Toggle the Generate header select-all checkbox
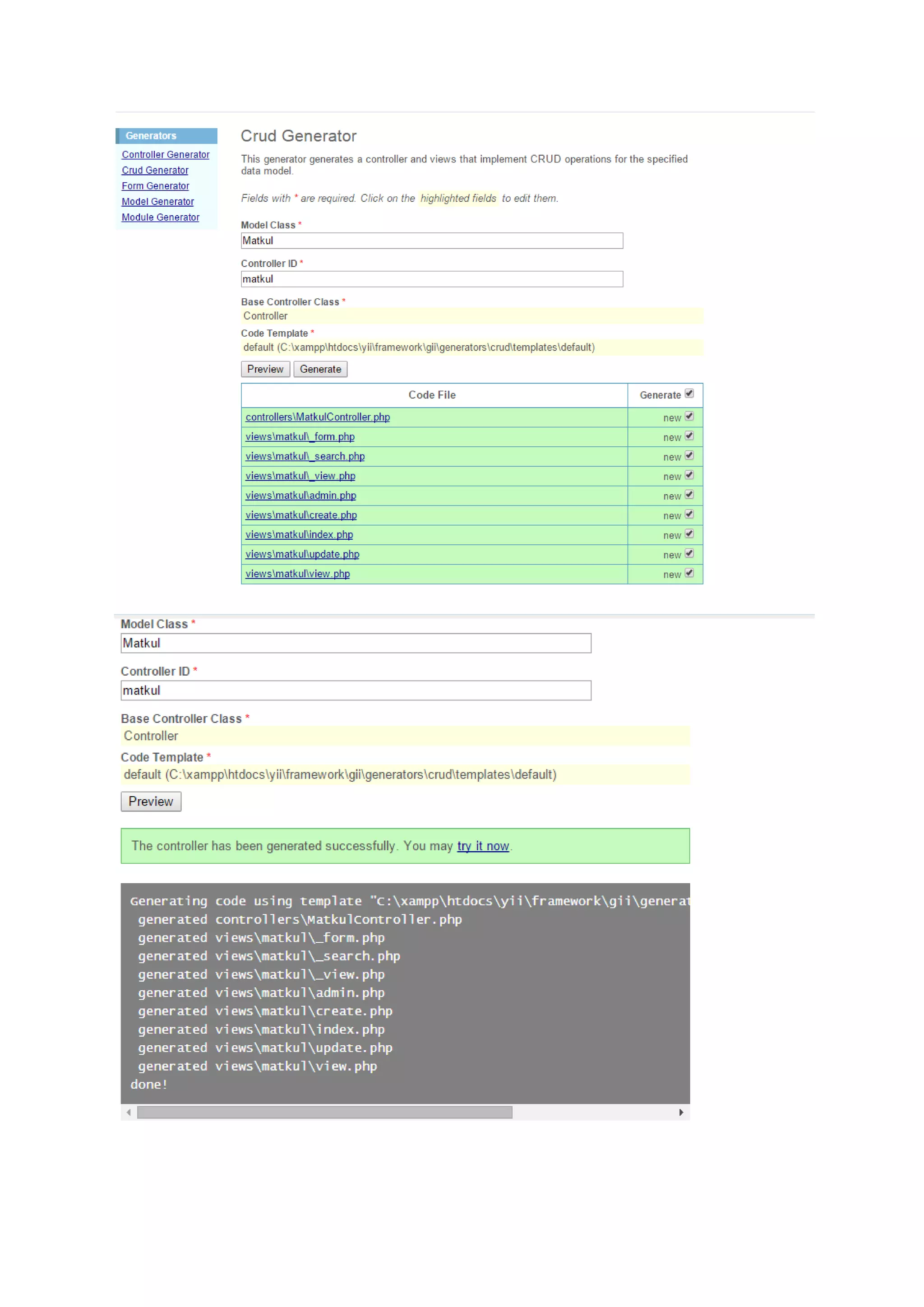Image resolution: width=924 pixels, height=1307 pixels. pyautogui.click(x=689, y=394)
